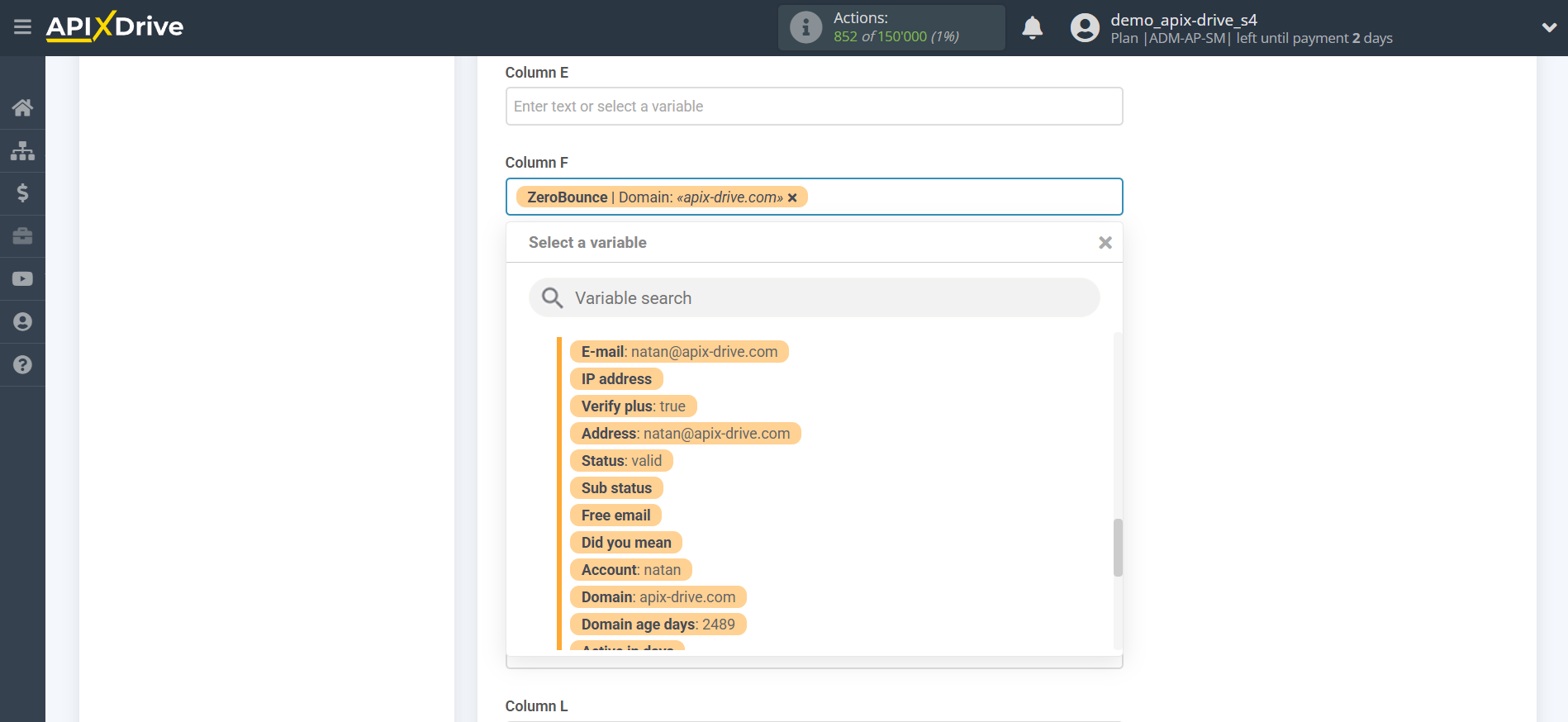Click the demo_apix-drive_s4 account name
The image size is (1568, 722).
click(1183, 20)
